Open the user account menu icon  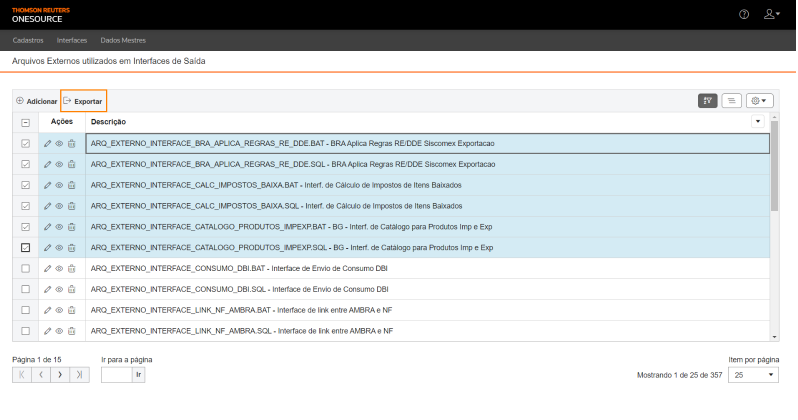[x=772, y=14]
